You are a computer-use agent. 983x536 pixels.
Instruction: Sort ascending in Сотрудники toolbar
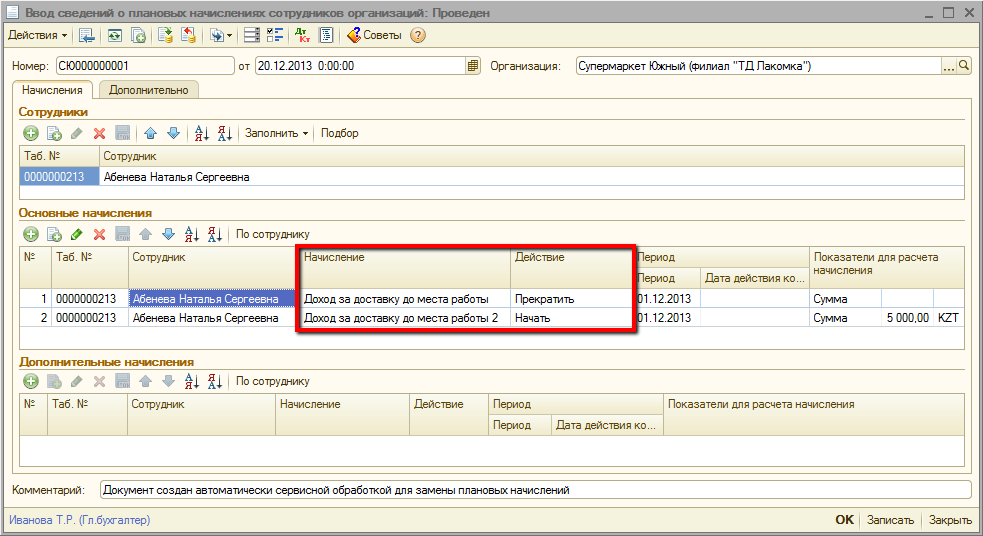201,133
